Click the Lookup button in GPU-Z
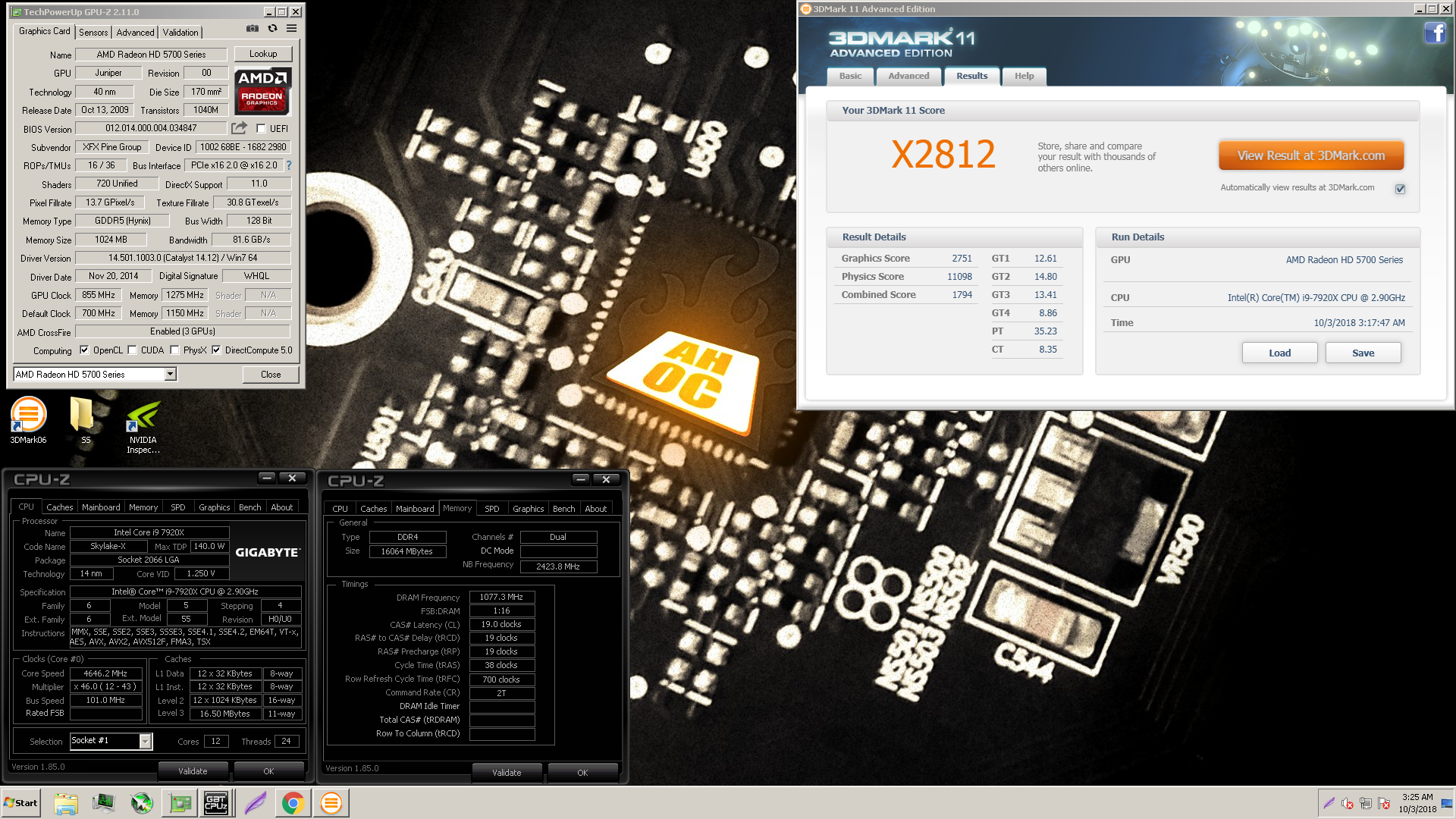The image size is (1456, 819). point(263,54)
